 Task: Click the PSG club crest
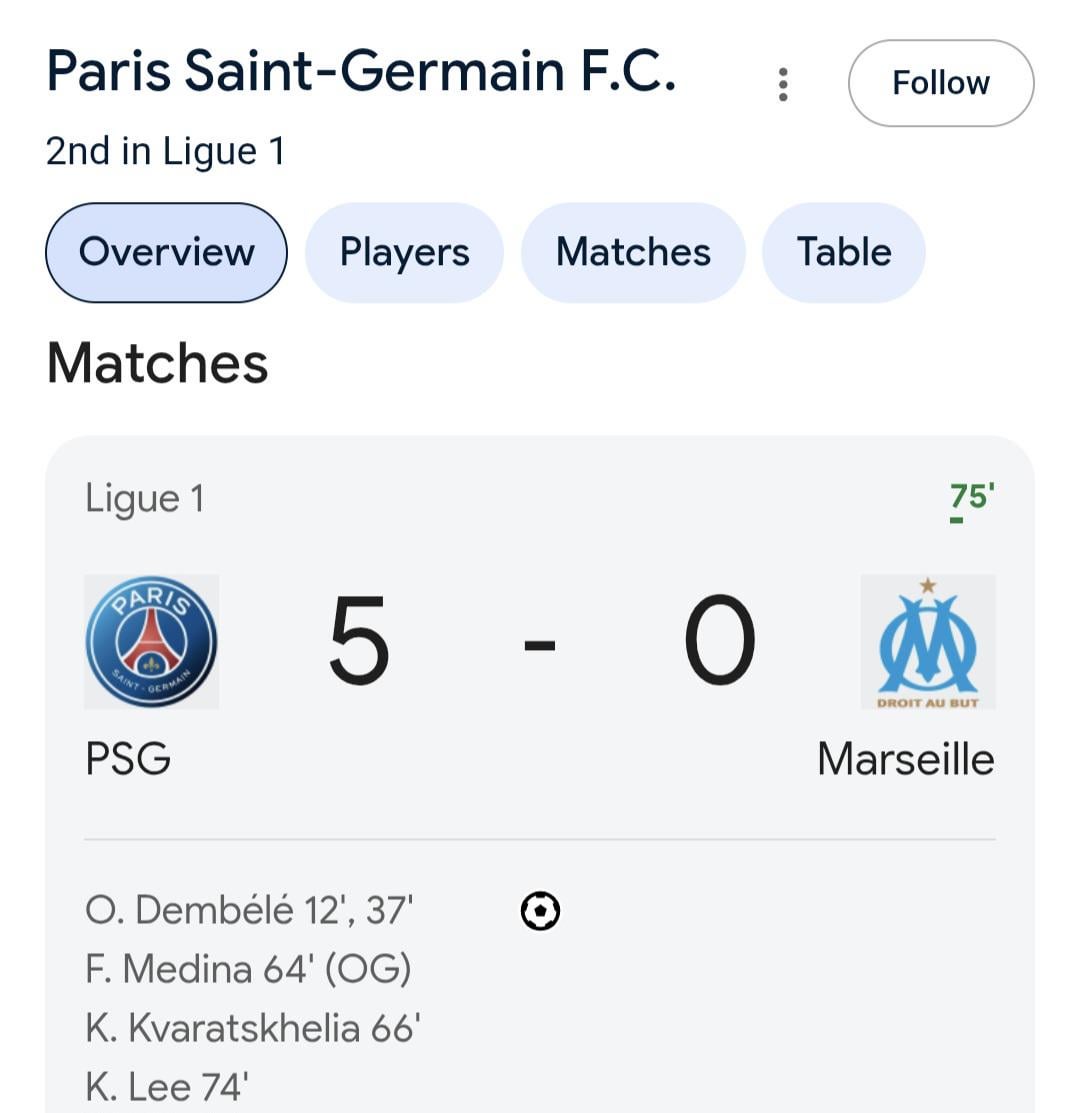tap(151, 641)
